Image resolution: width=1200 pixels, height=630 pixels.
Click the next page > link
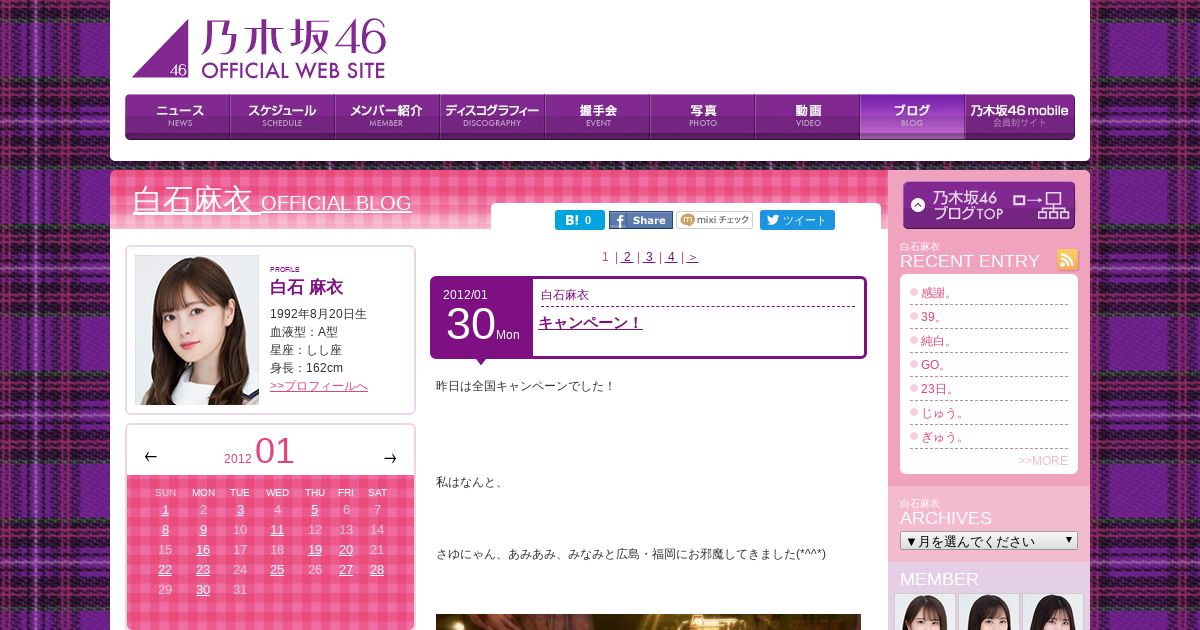[692, 257]
